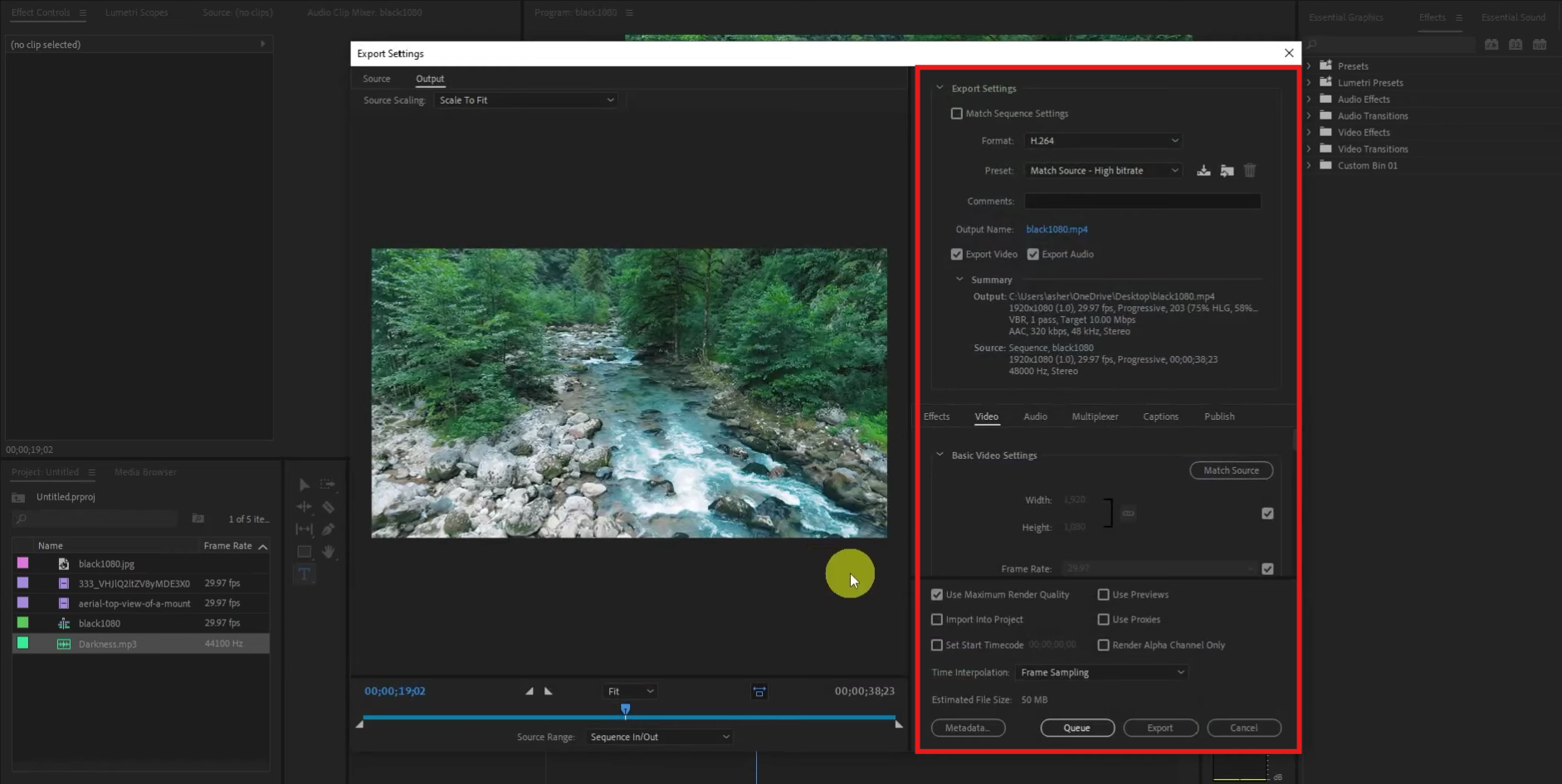The image size is (1562, 784).
Task: Click the Set Out Point triangle icon
Action: point(549,691)
